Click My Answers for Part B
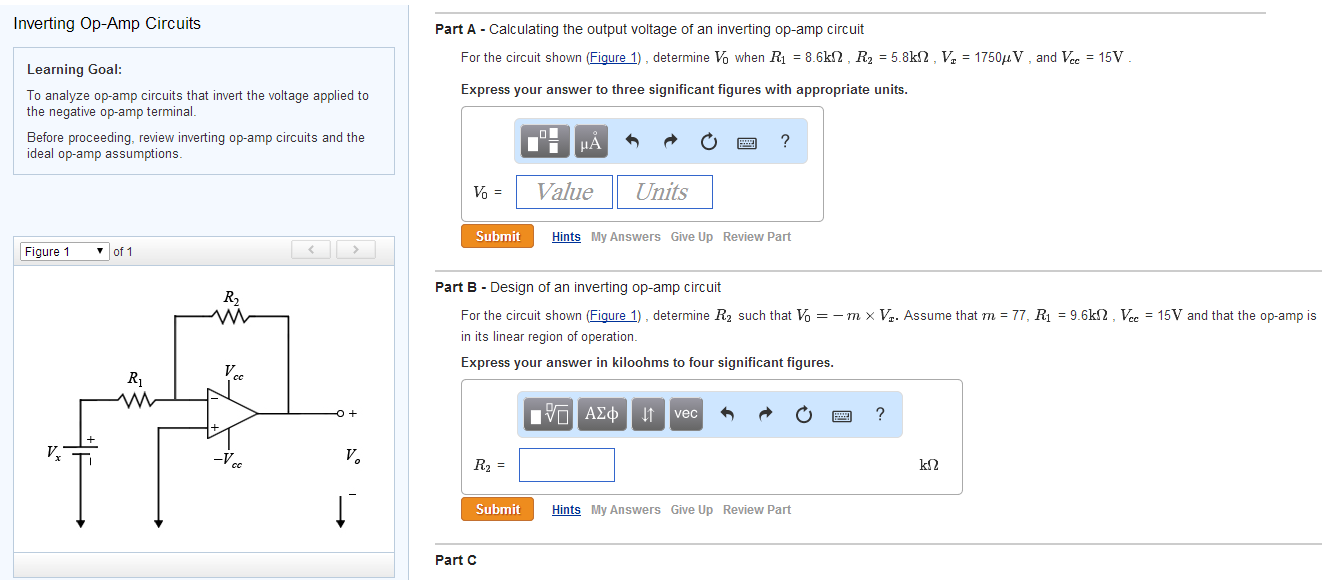 (x=625, y=509)
